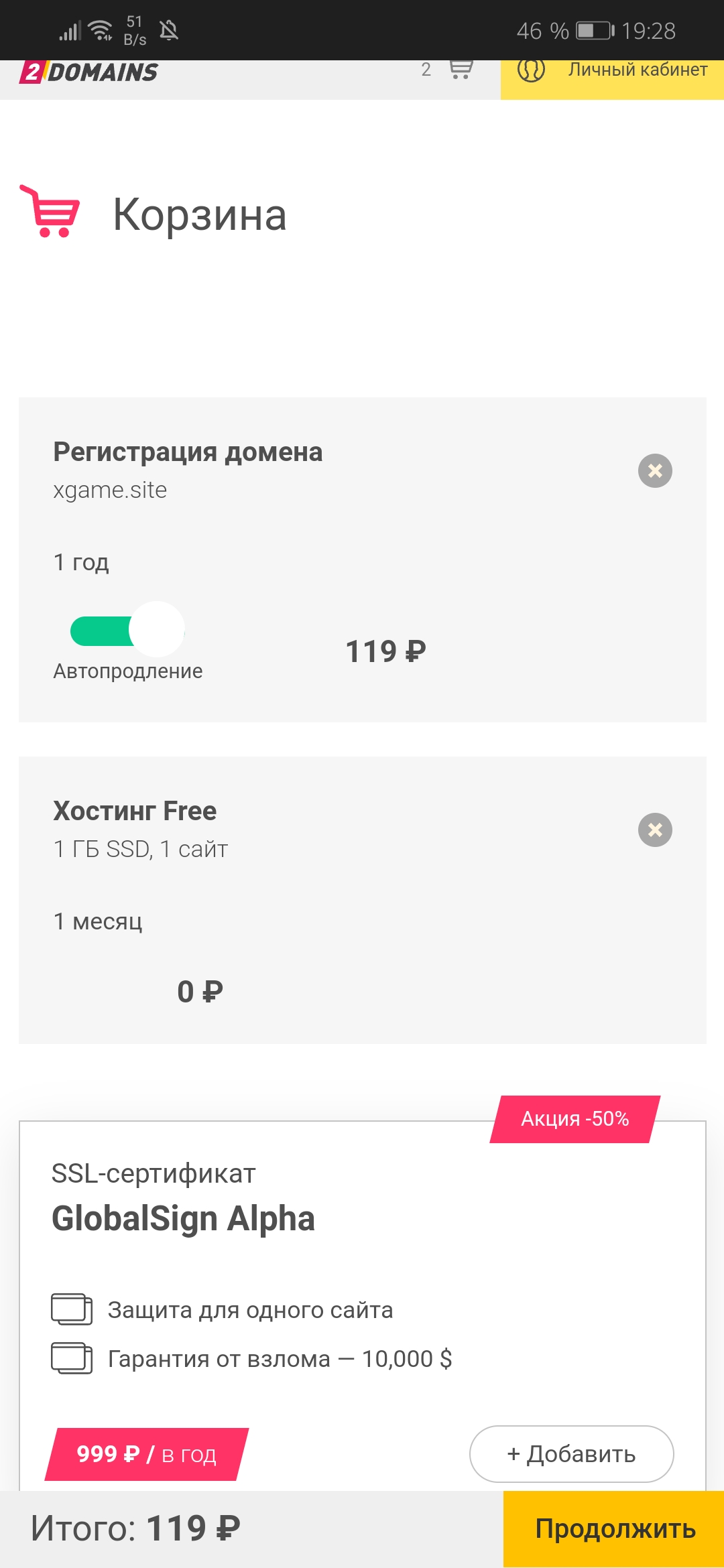
Task: Remove Хостинг Free item from cart
Action: pyautogui.click(x=655, y=830)
